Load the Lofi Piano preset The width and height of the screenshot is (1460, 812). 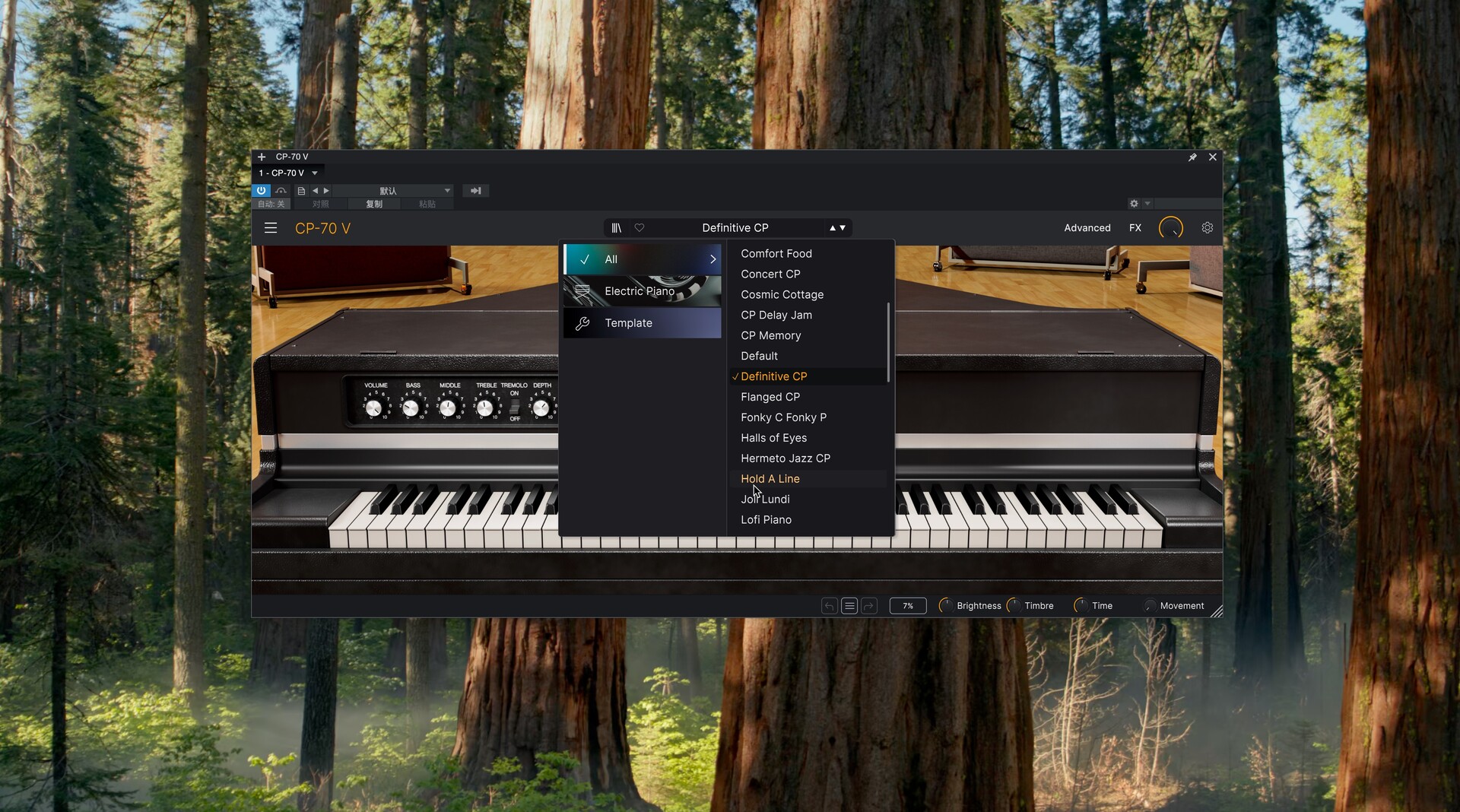(x=808, y=520)
